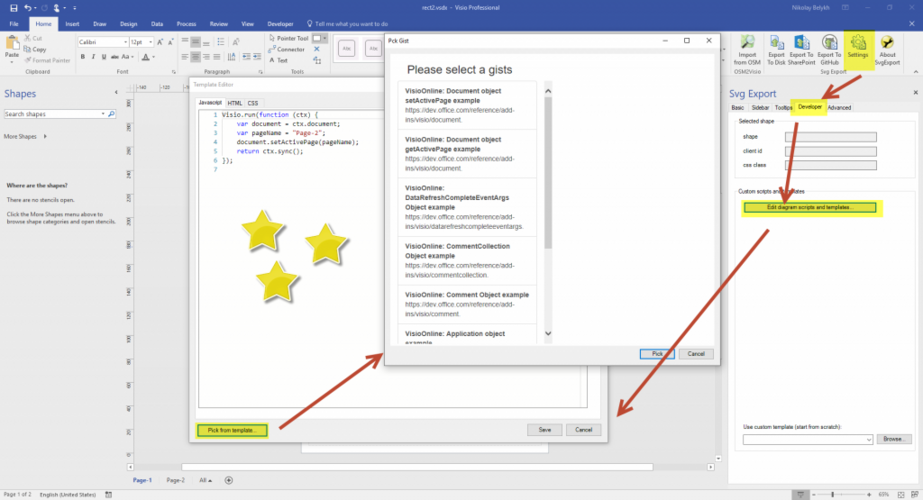Toggle Italic formatting
This screenshot has width=923, height=500.
pyautogui.click(x=93, y=57)
